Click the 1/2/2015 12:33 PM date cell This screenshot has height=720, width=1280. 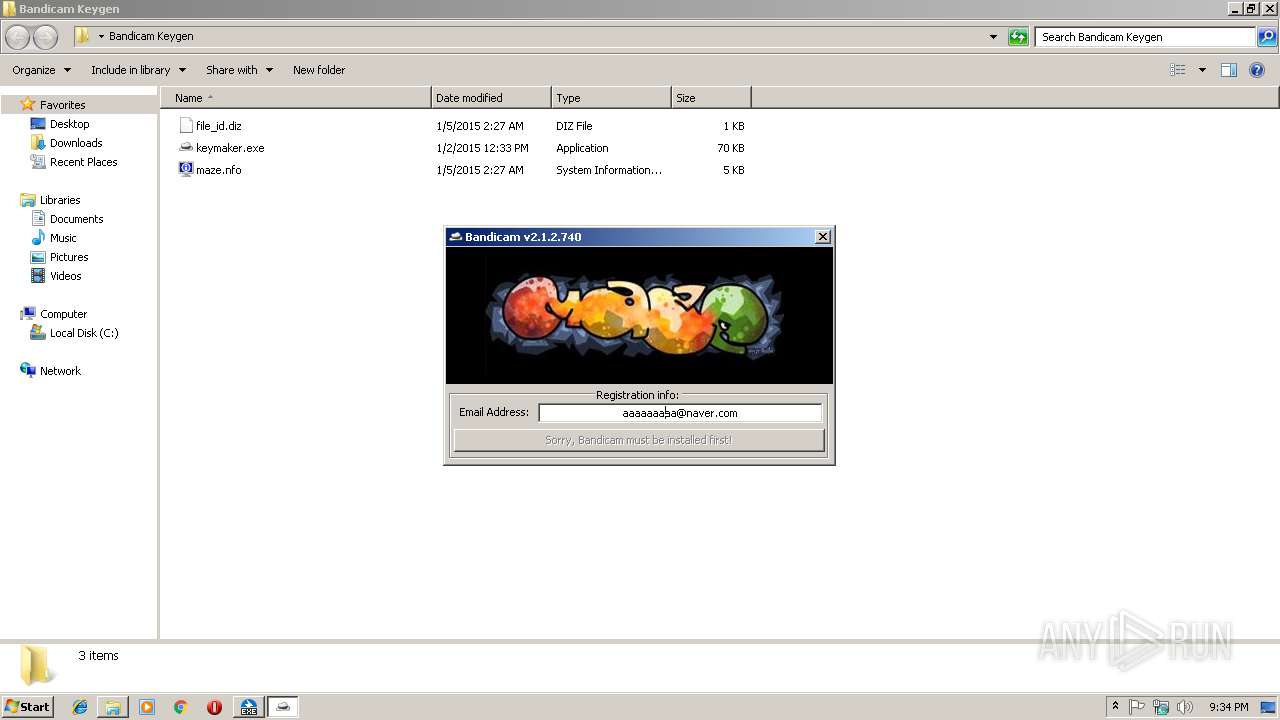(x=480, y=148)
